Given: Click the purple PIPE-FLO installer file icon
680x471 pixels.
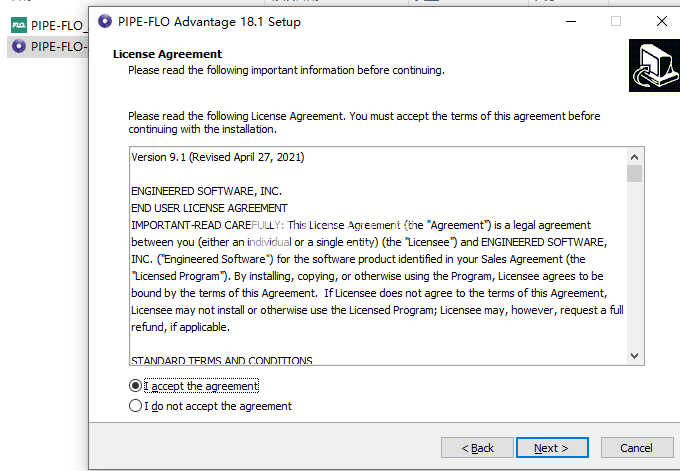Looking at the screenshot, I should (17, 46).
